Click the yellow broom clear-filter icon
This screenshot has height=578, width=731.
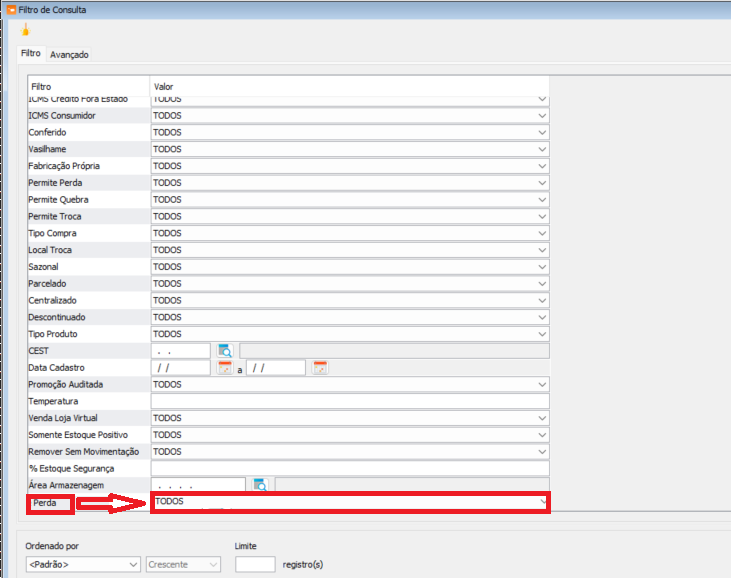click(25, 30)
